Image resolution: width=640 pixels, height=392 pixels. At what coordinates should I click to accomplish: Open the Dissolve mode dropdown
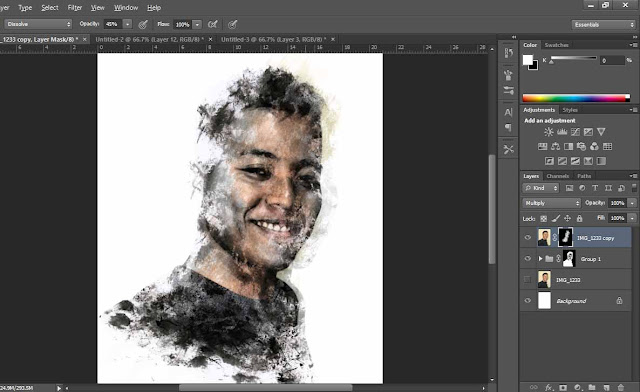[x=38, y=24]
